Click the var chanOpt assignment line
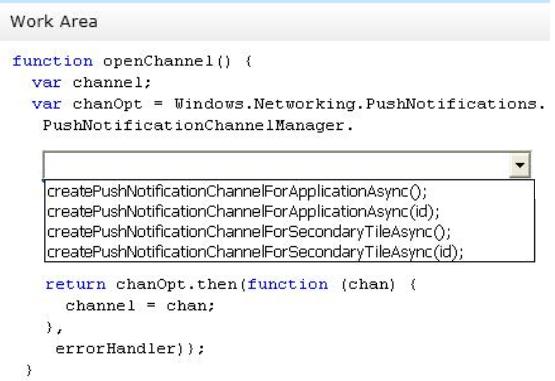This screenshot has height=381, width=555. [x=289, y=104]
